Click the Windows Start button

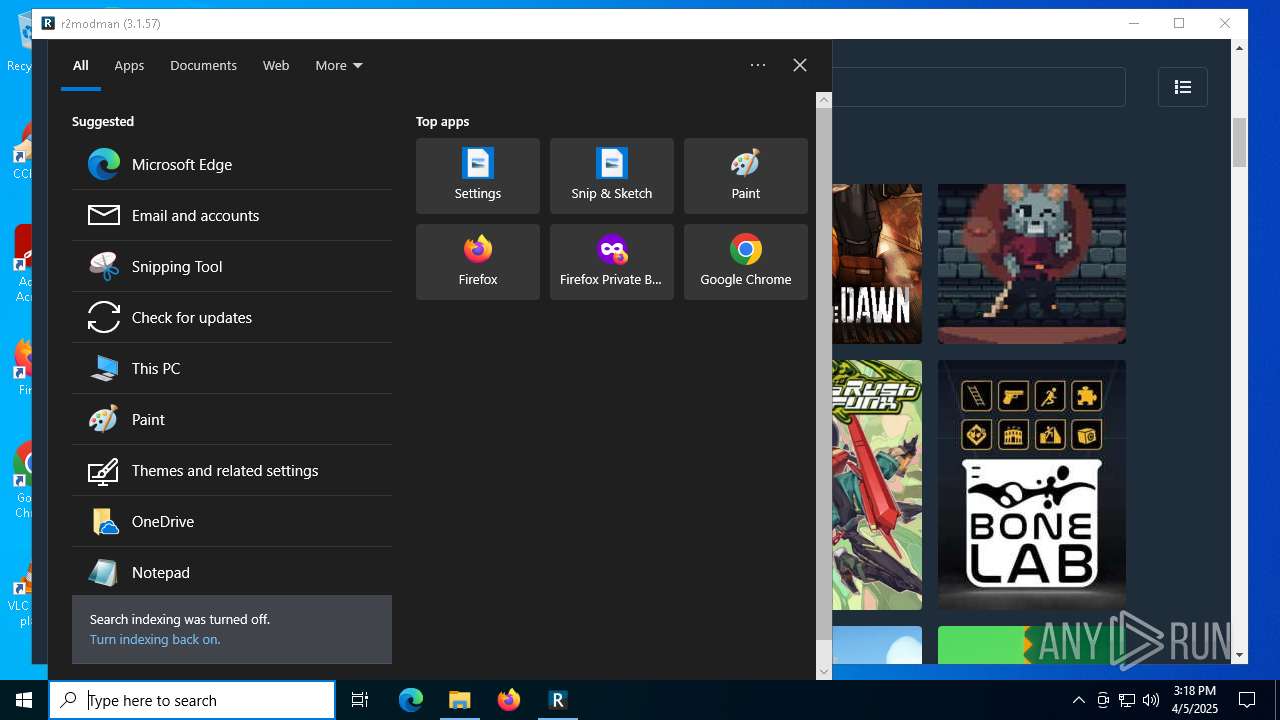pyautogui.click(x=24, y=700)
